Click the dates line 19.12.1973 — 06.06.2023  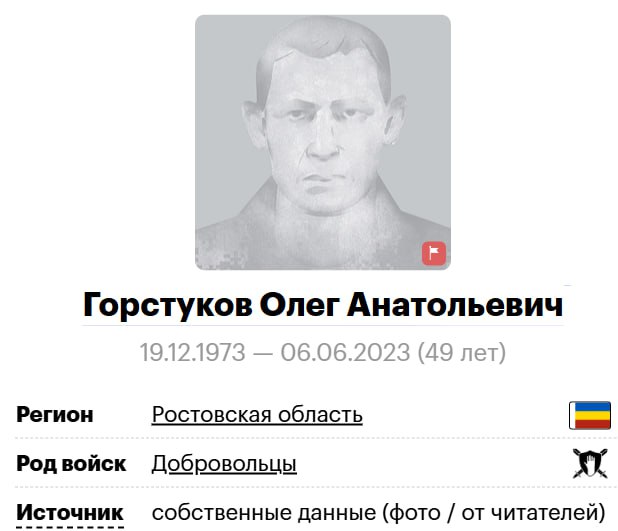(x=275, y=352)
